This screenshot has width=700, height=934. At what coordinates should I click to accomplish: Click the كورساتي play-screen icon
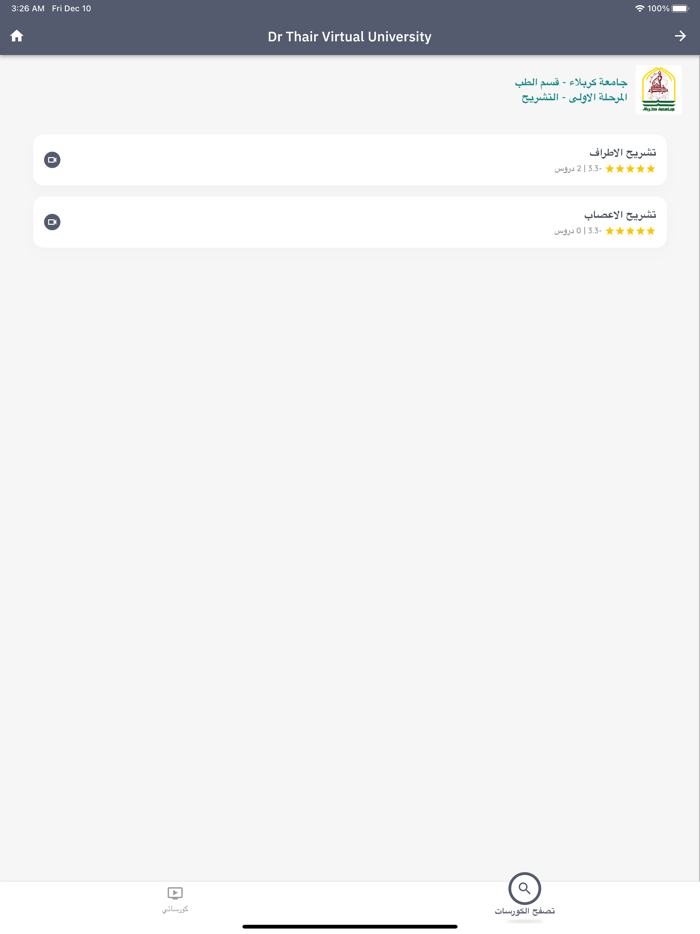pos(175,893)
